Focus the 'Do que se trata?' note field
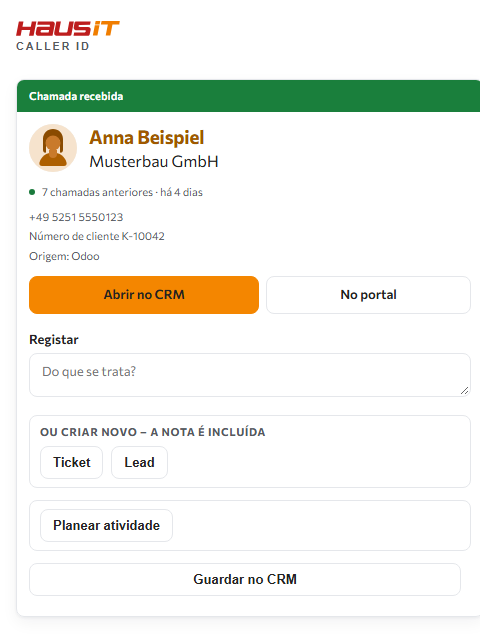 [250, 375]
